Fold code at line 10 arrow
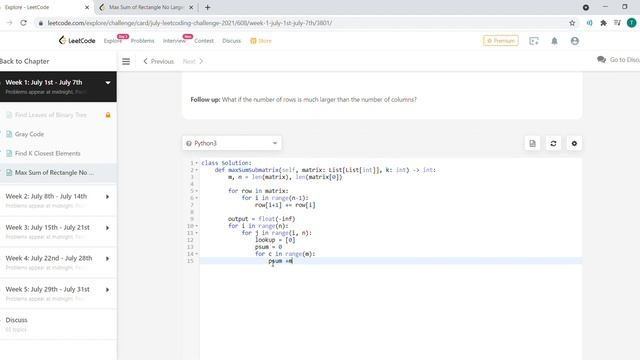This screenshot has width=640, height=360. [196, 226]
